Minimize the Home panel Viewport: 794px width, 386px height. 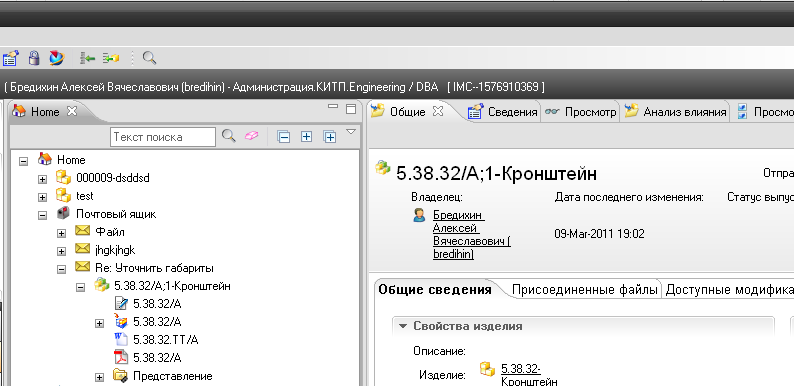point(333,106)
